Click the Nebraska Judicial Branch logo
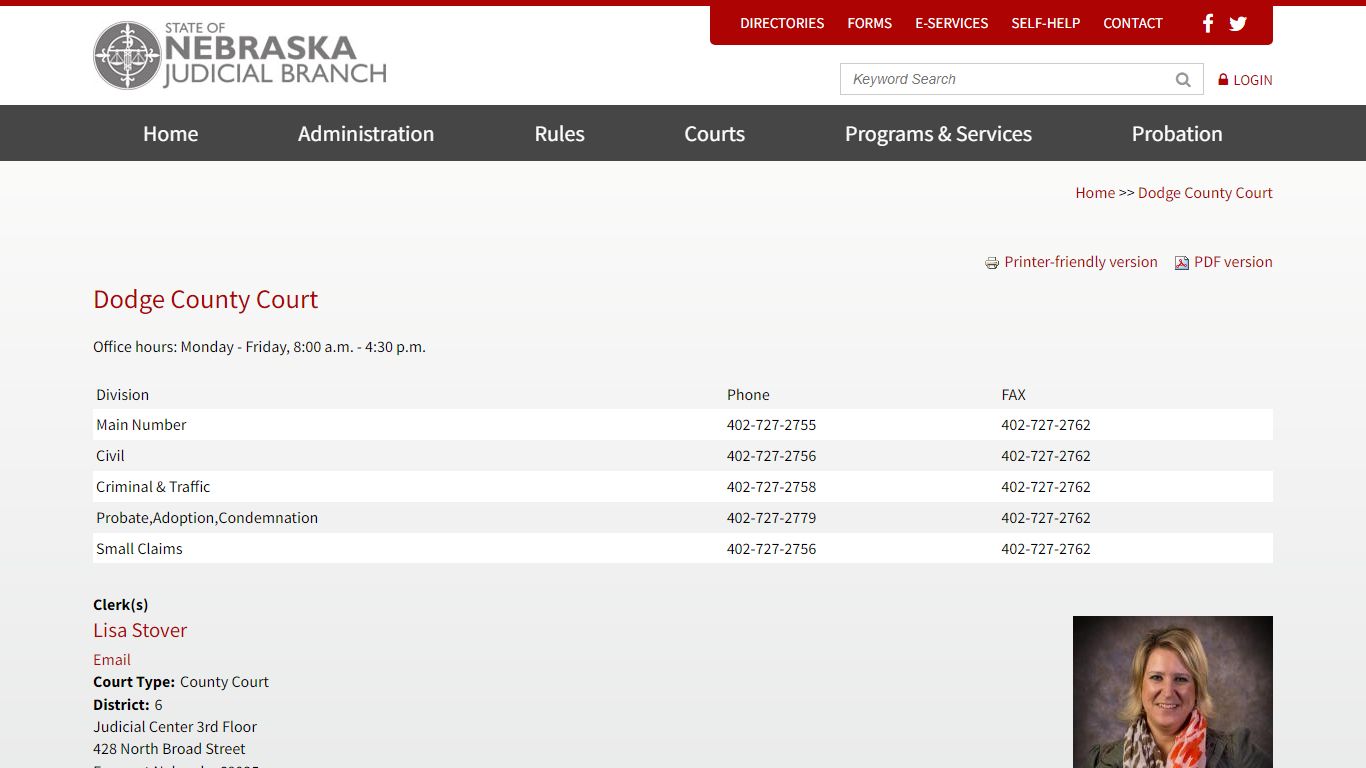This screenshot has height=768, width=1366. tap(240, 55)
